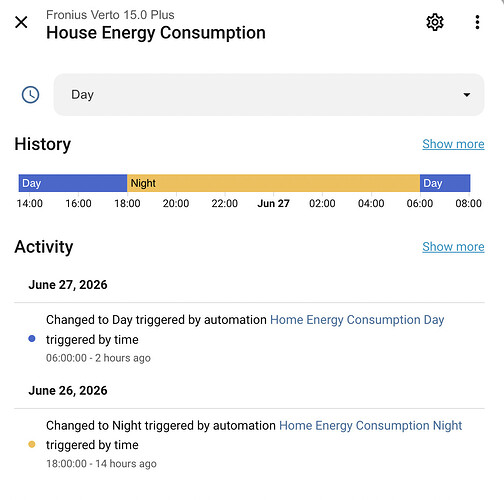The width and height of the screenshot is (504, 500).
Task: Select the Jun 27 timeline label
Action: tap(273, 203)
